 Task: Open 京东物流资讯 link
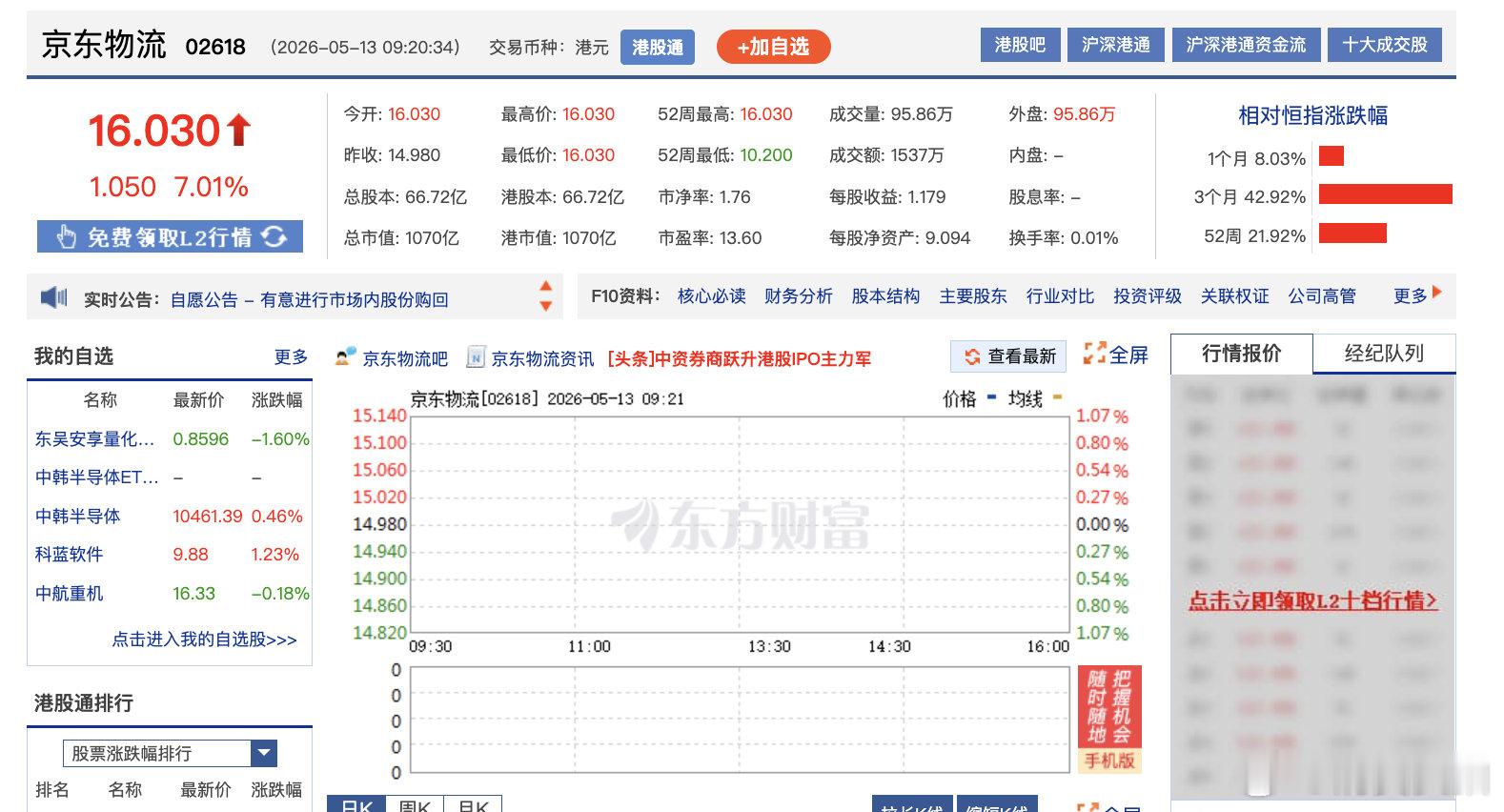click(543, 358)
